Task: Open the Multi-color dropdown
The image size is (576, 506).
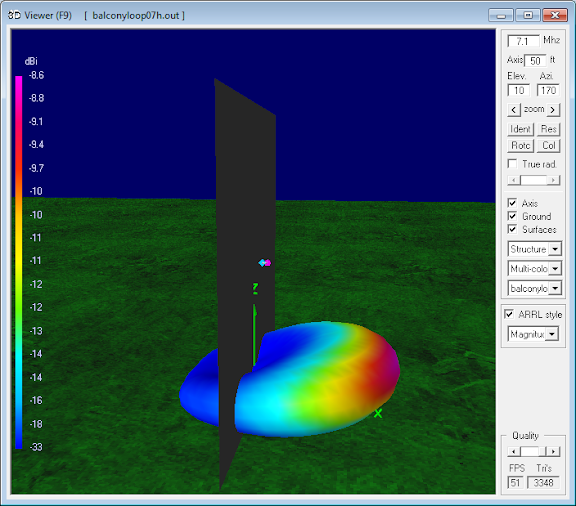Action: (x=555, y=269)
